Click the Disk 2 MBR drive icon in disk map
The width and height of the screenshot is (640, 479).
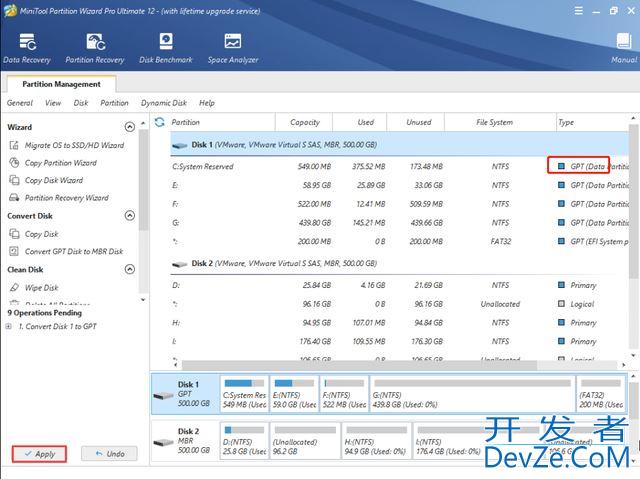tap(163, 442)
